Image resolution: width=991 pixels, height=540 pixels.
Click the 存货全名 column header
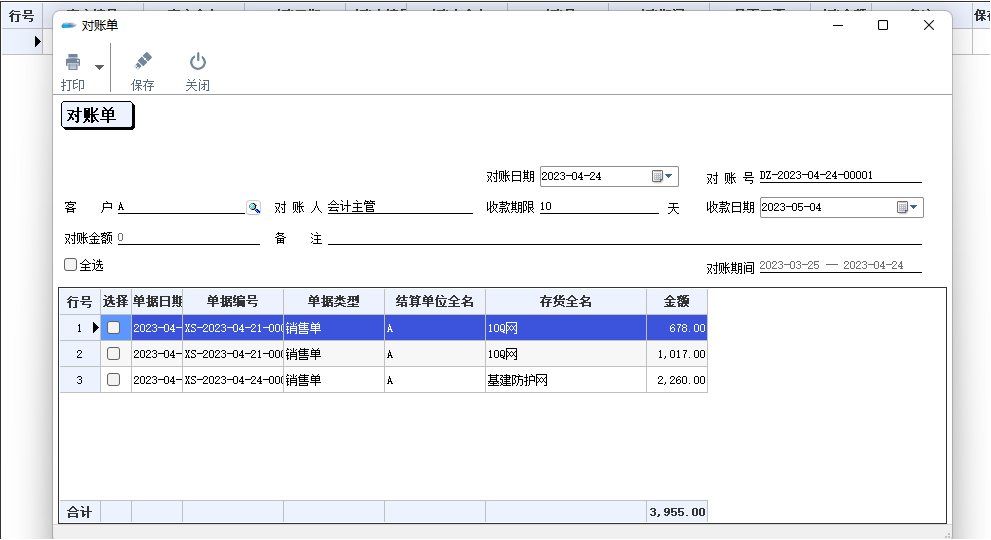(566, 302)
